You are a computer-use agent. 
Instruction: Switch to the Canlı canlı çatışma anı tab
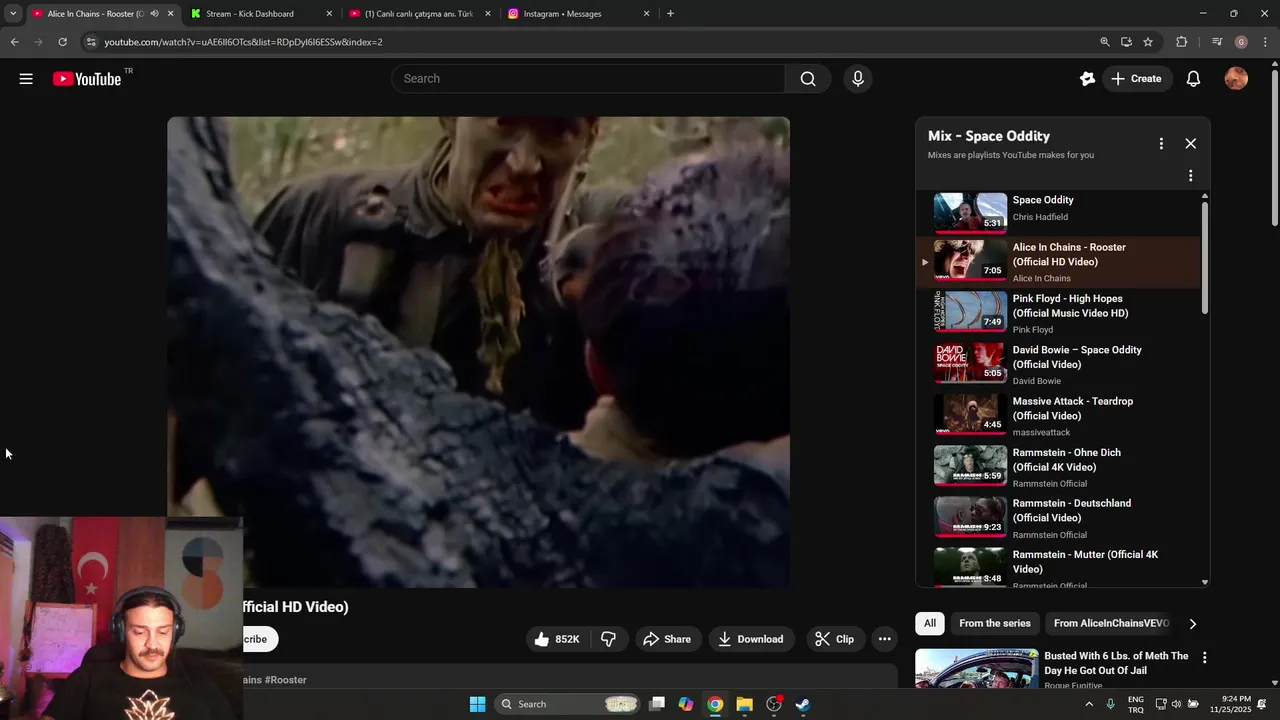420,14
